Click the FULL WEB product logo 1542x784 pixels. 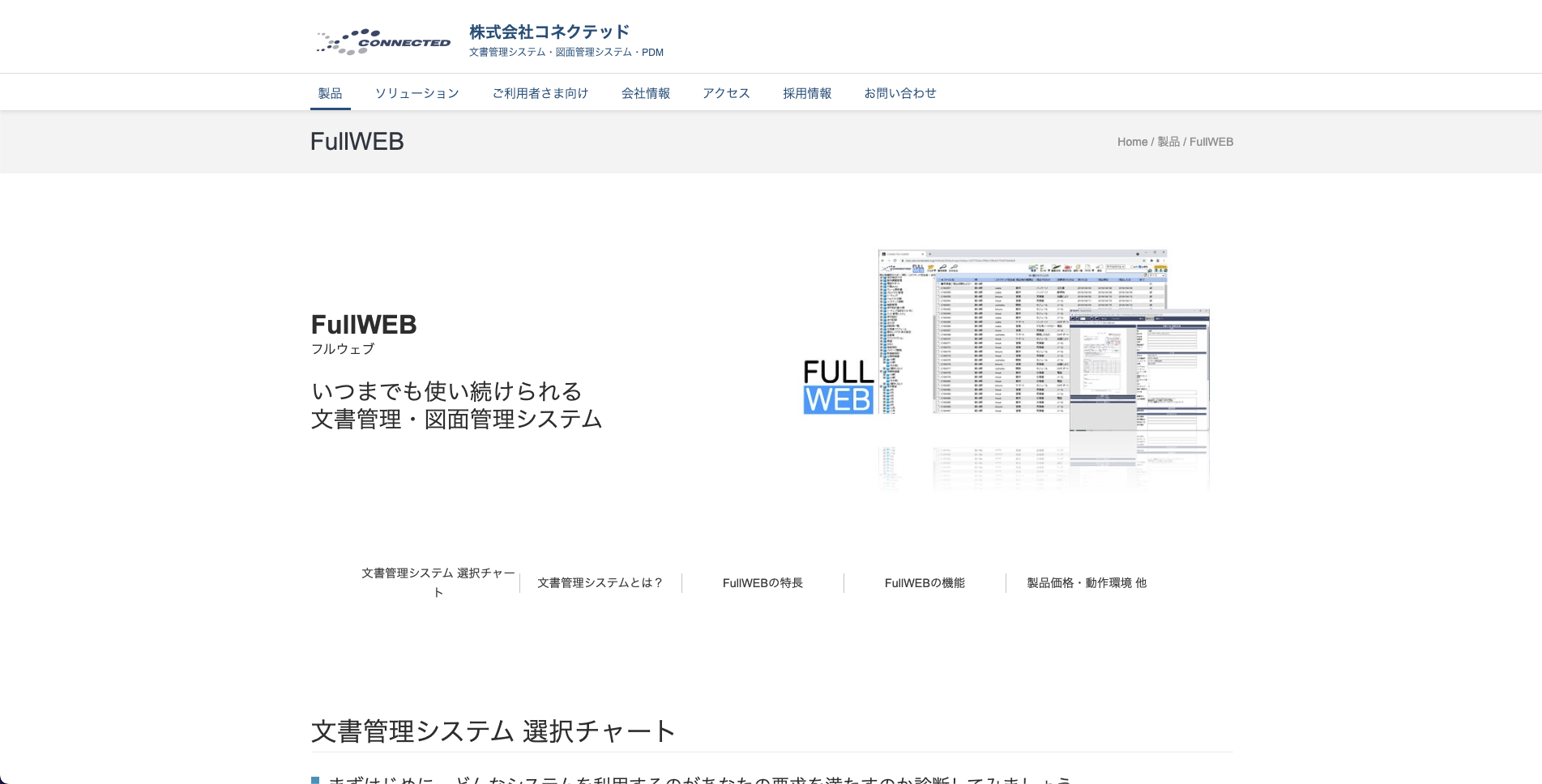tap(838, 387)
